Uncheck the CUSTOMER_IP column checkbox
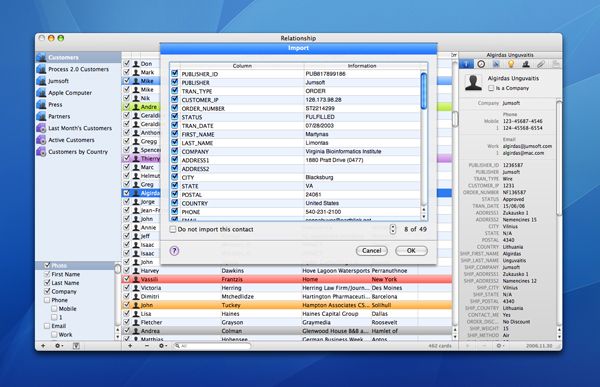The height and width of the screenshot is (387, 600). point(175,99)
